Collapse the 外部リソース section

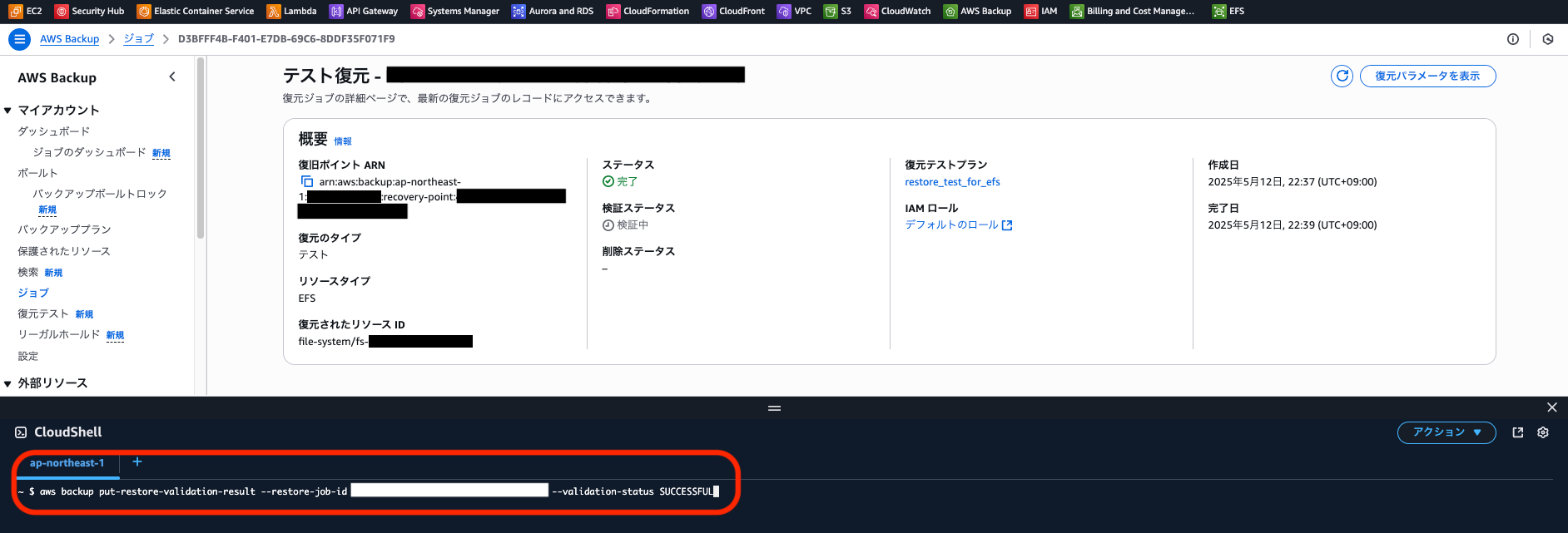coord(7,383)
